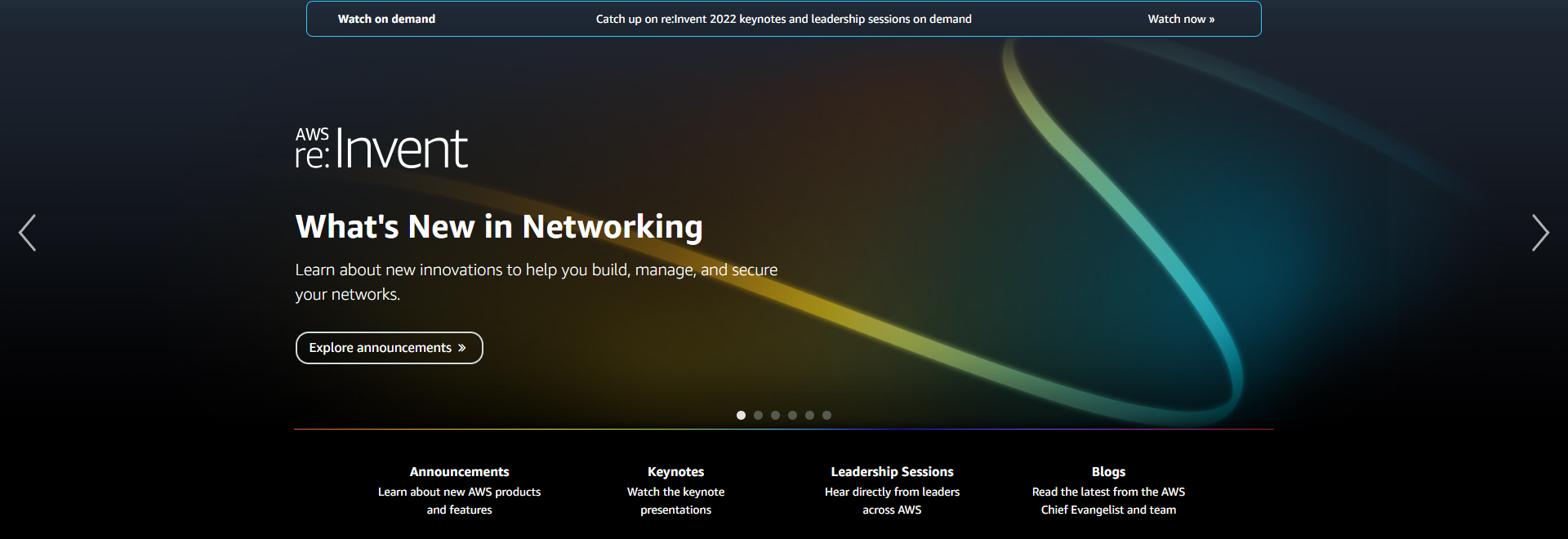1568x539 pixels.
Task: Open the Watch now link
Action: pos(1181,19)
